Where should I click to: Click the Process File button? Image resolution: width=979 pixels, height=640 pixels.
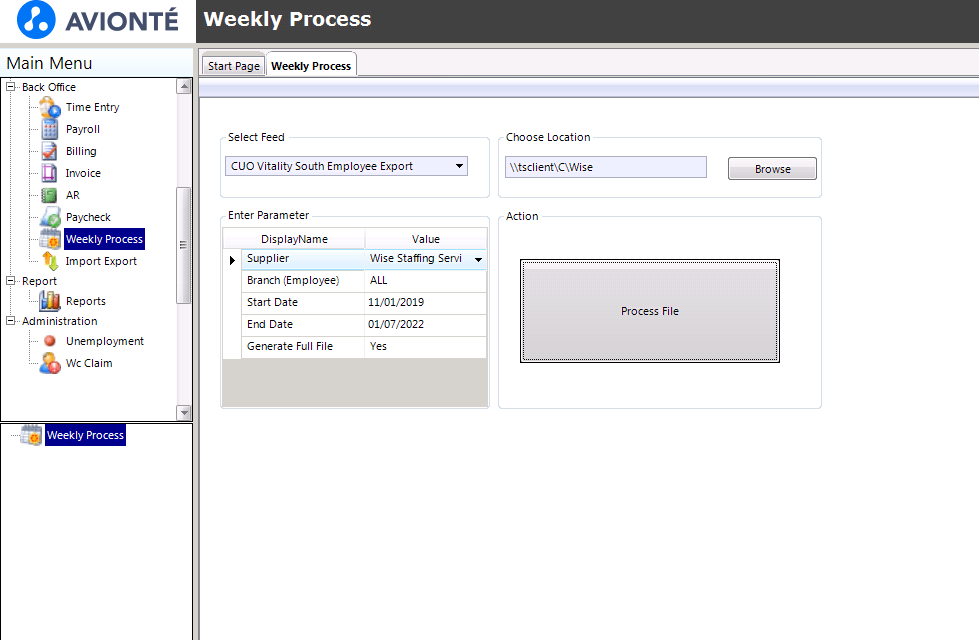650,311
